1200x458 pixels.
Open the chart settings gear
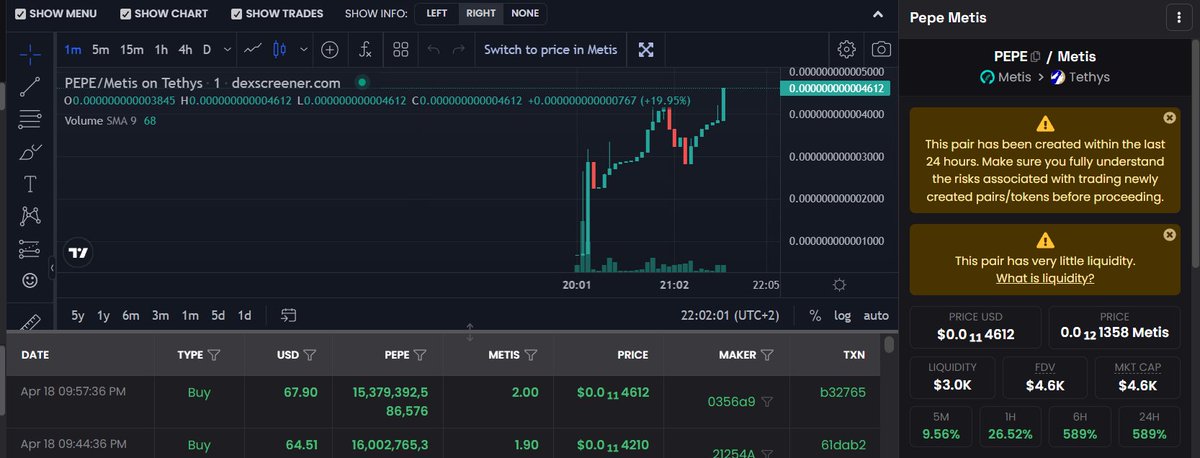coord(847,49)
